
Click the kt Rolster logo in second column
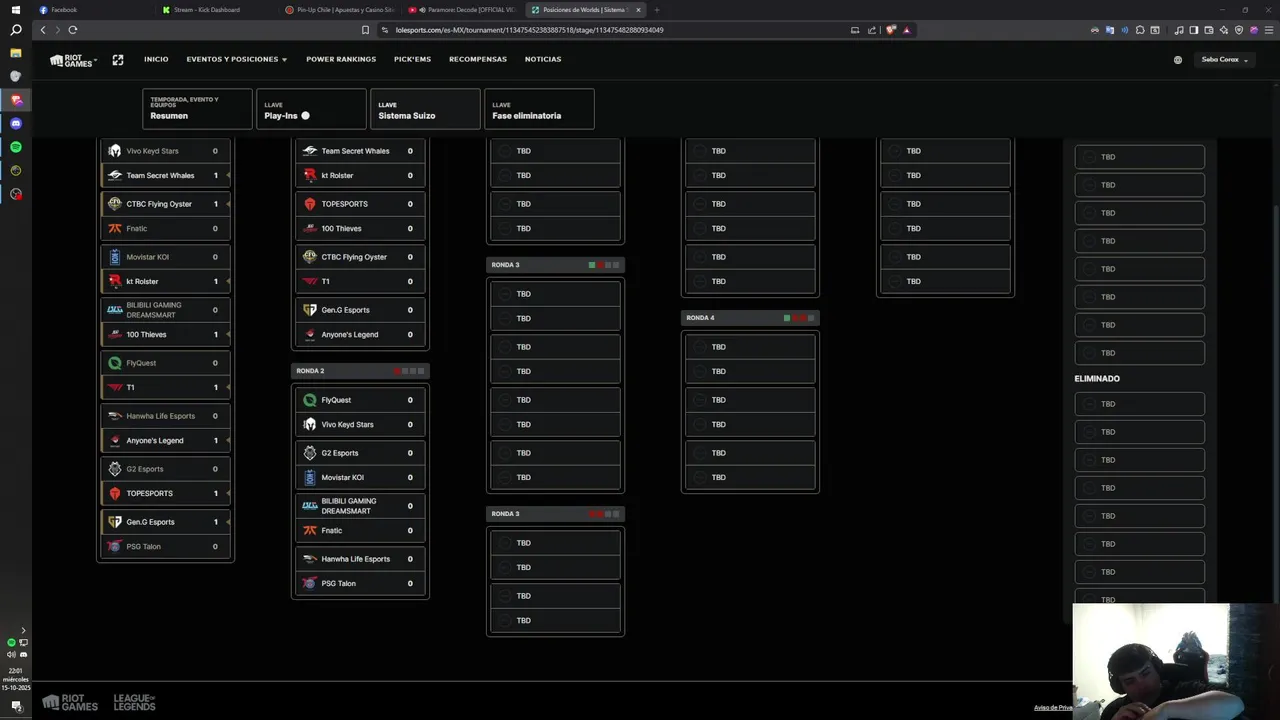(310, 176)
